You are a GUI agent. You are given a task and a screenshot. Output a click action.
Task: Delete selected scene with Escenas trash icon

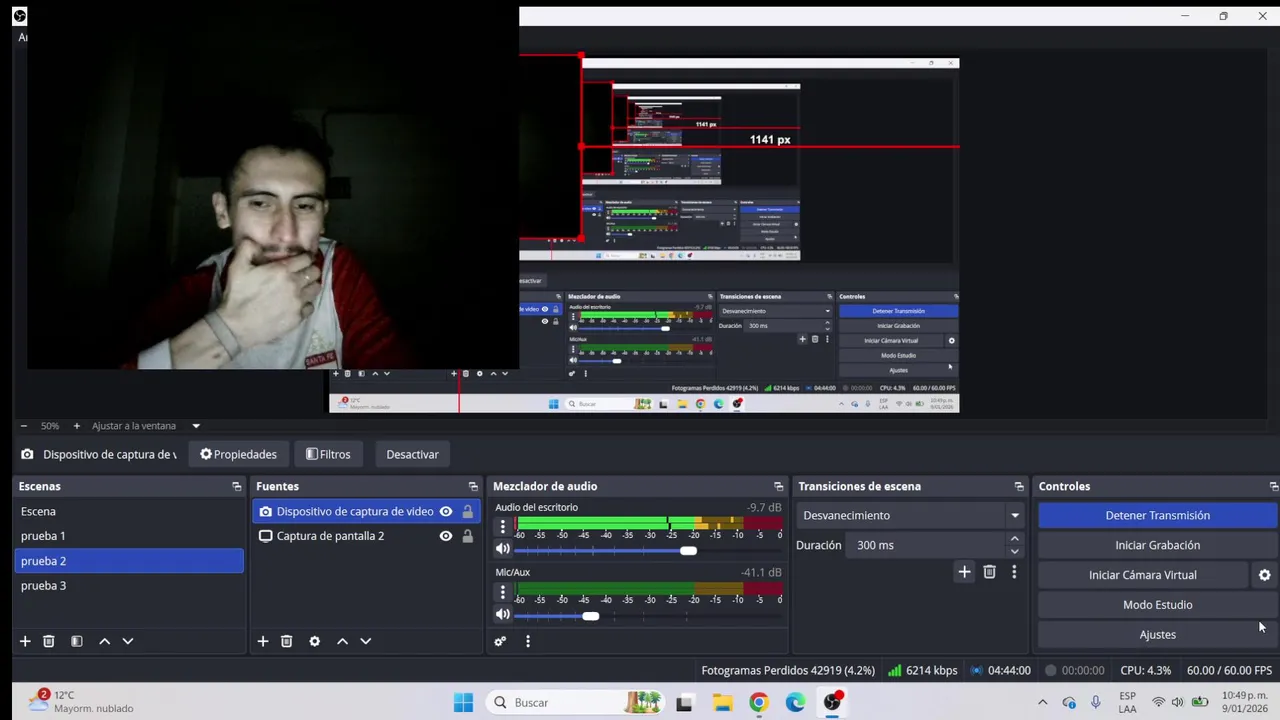[48, 641]
